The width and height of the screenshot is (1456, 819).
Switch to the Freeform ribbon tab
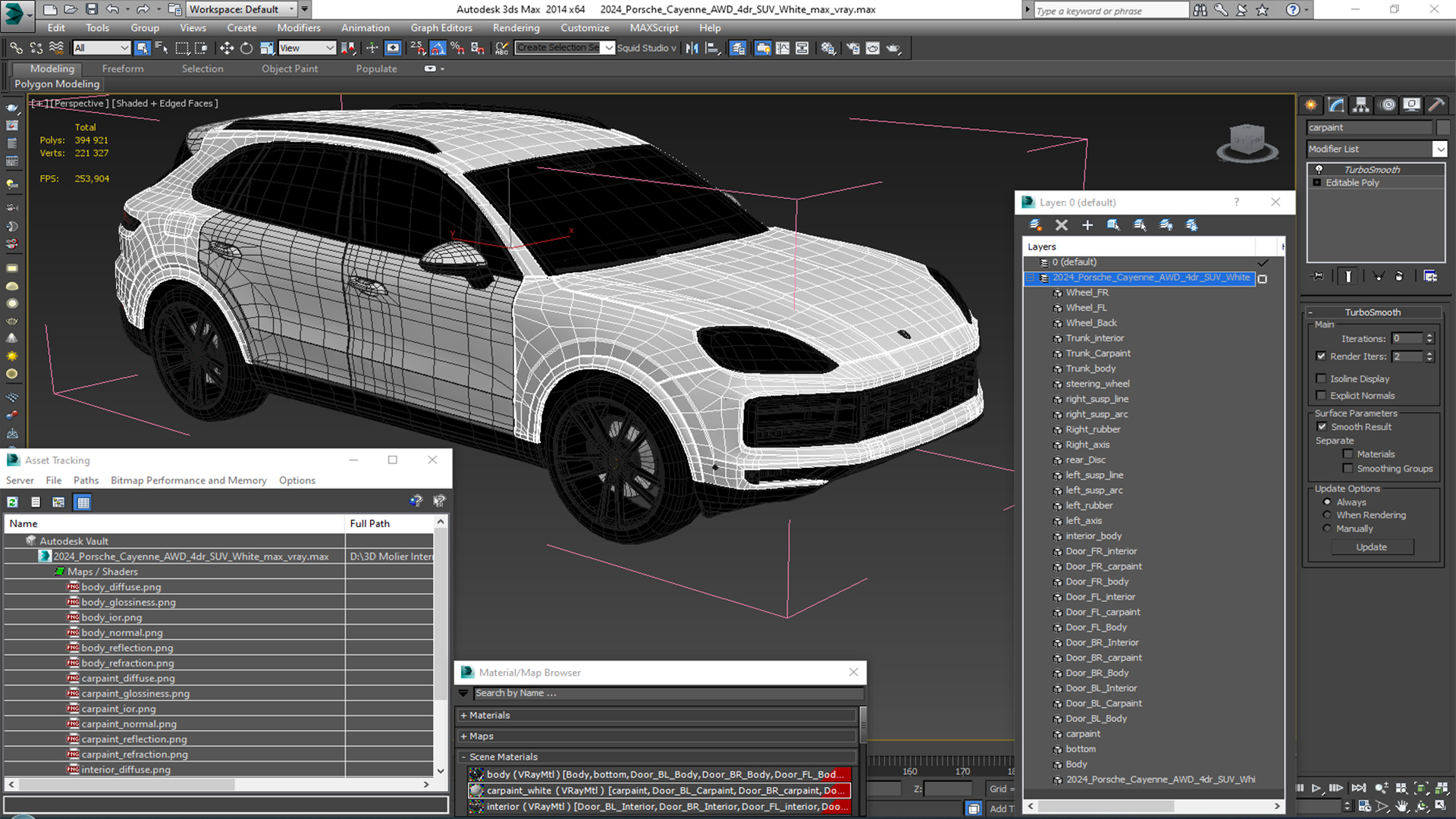coord(123,68)
